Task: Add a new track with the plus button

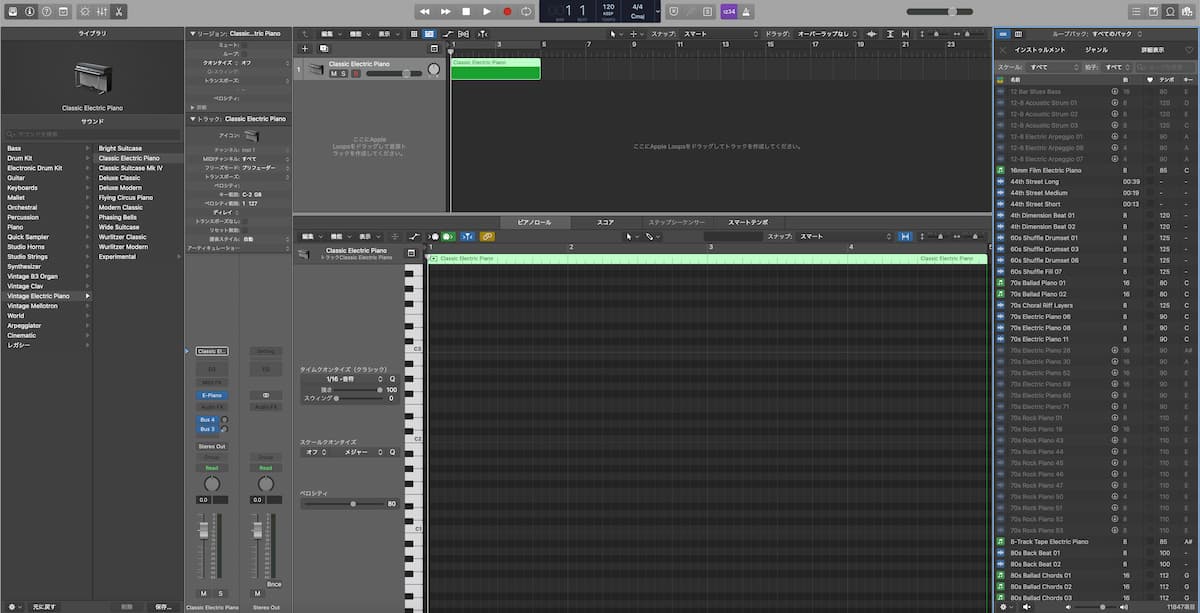Action: pos(305,48)
